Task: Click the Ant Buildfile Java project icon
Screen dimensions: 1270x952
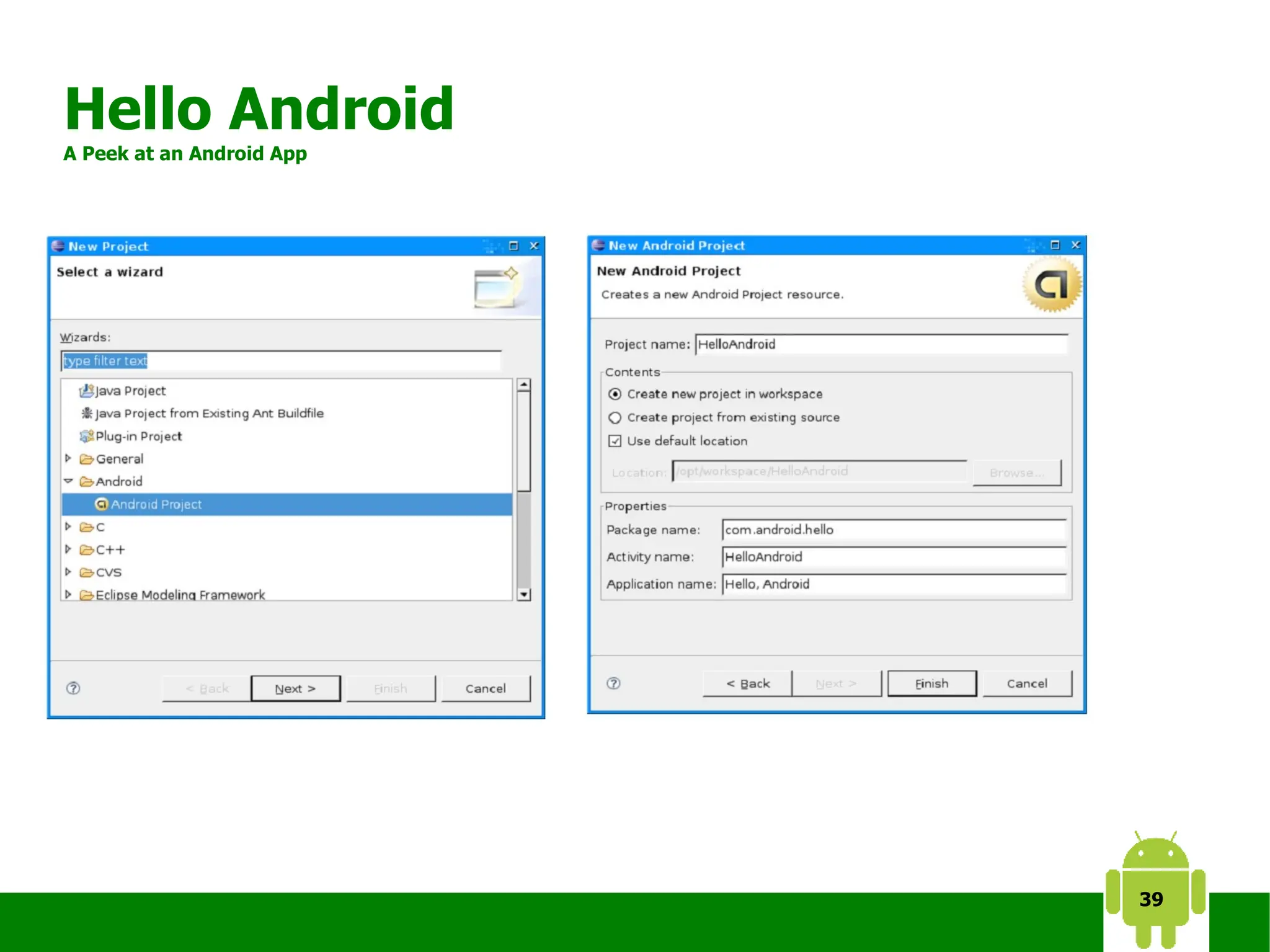Action: [x=87, y=413]
